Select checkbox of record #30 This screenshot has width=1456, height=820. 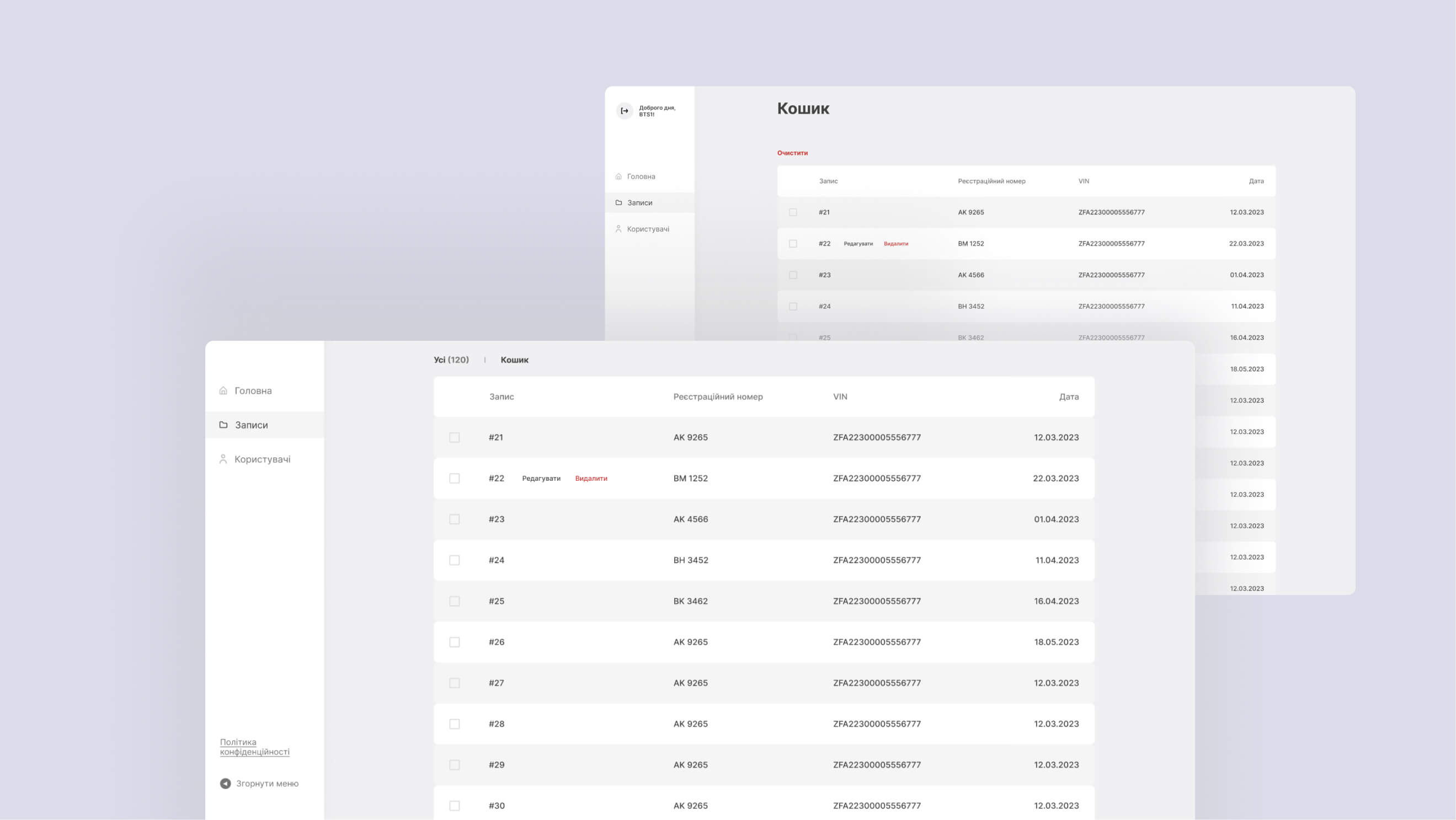pos(455,806)
